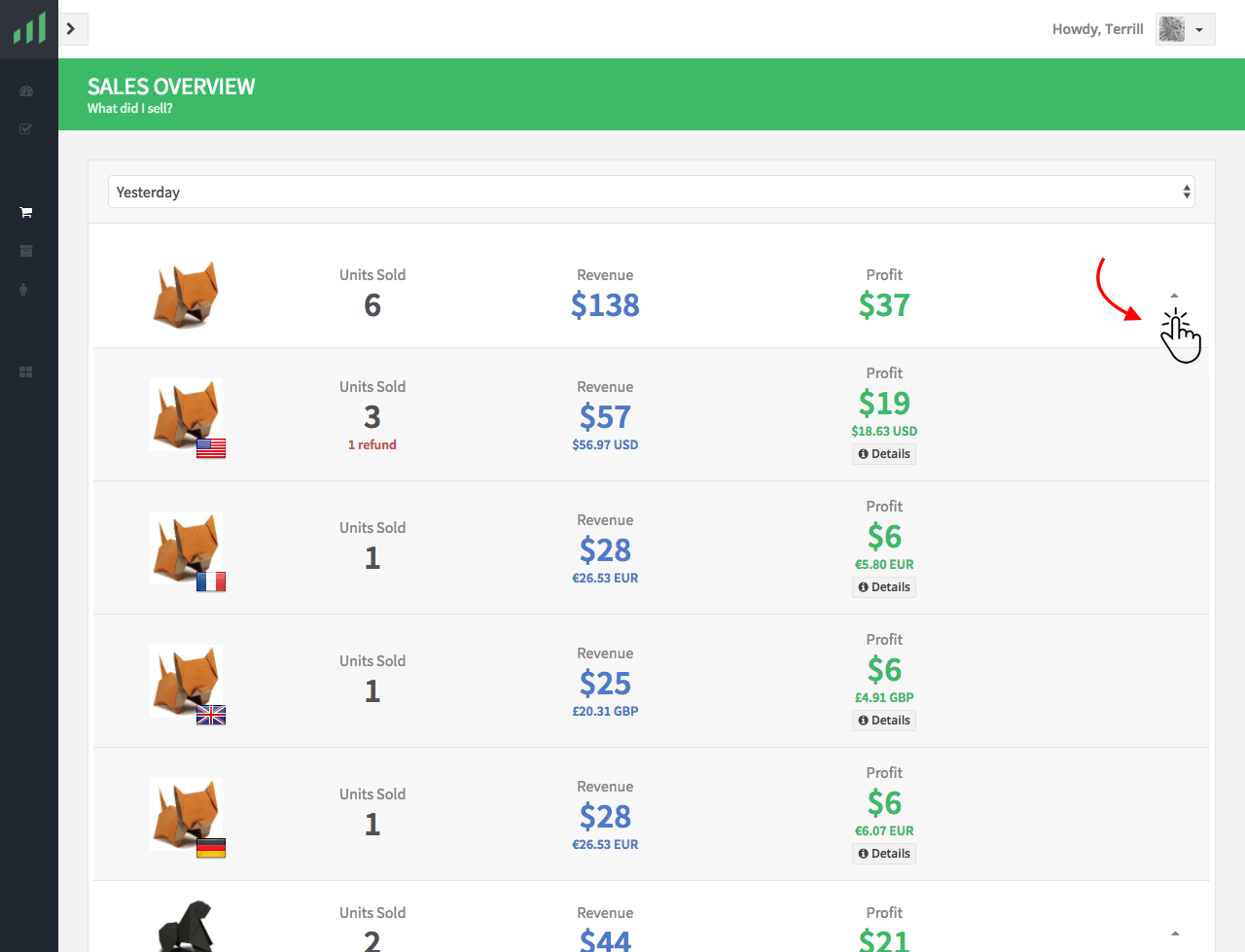Open the grid tiles icon in the sidebar
Screen dimensions: 1245x952
tap(26, 372)
